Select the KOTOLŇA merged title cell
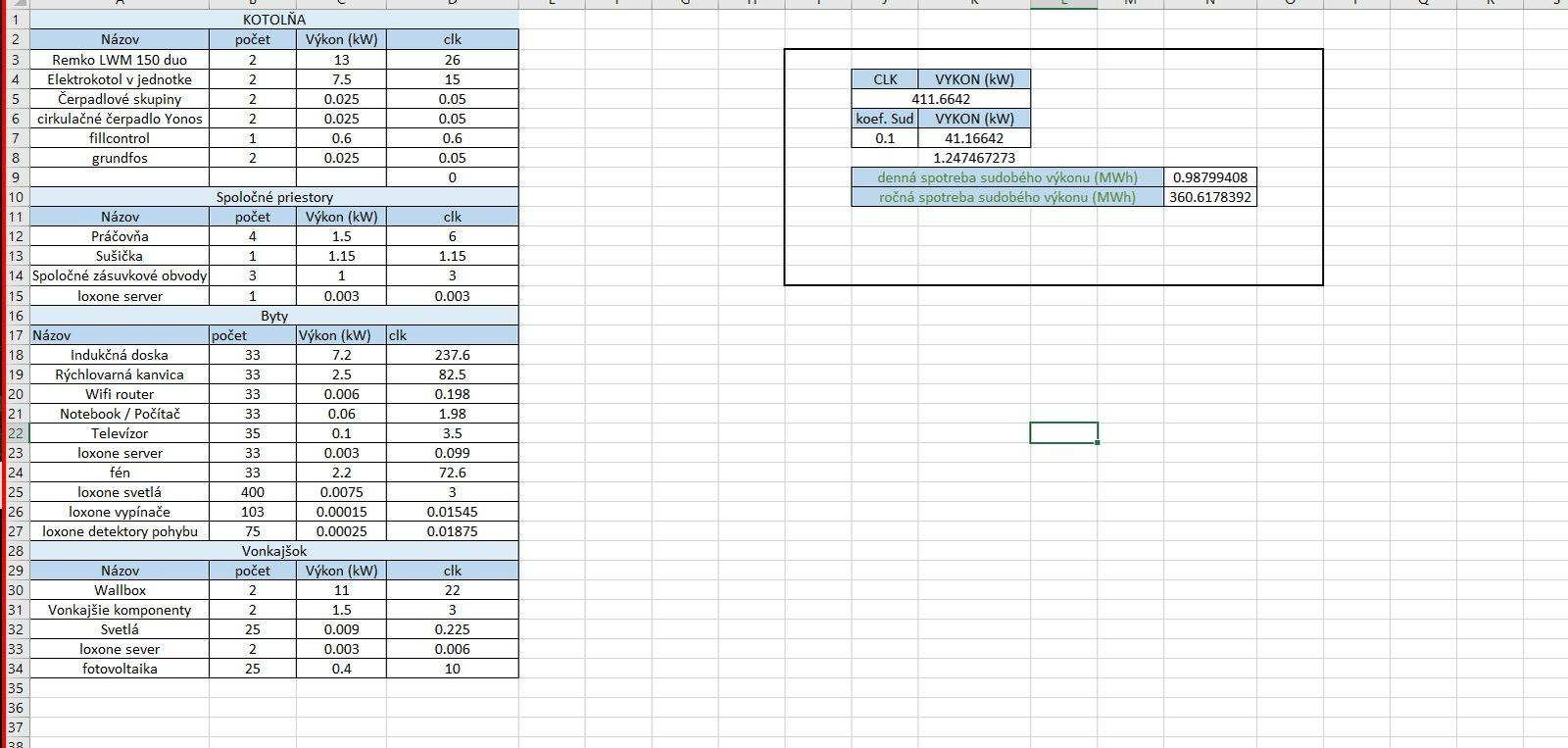 pos(273,20)
